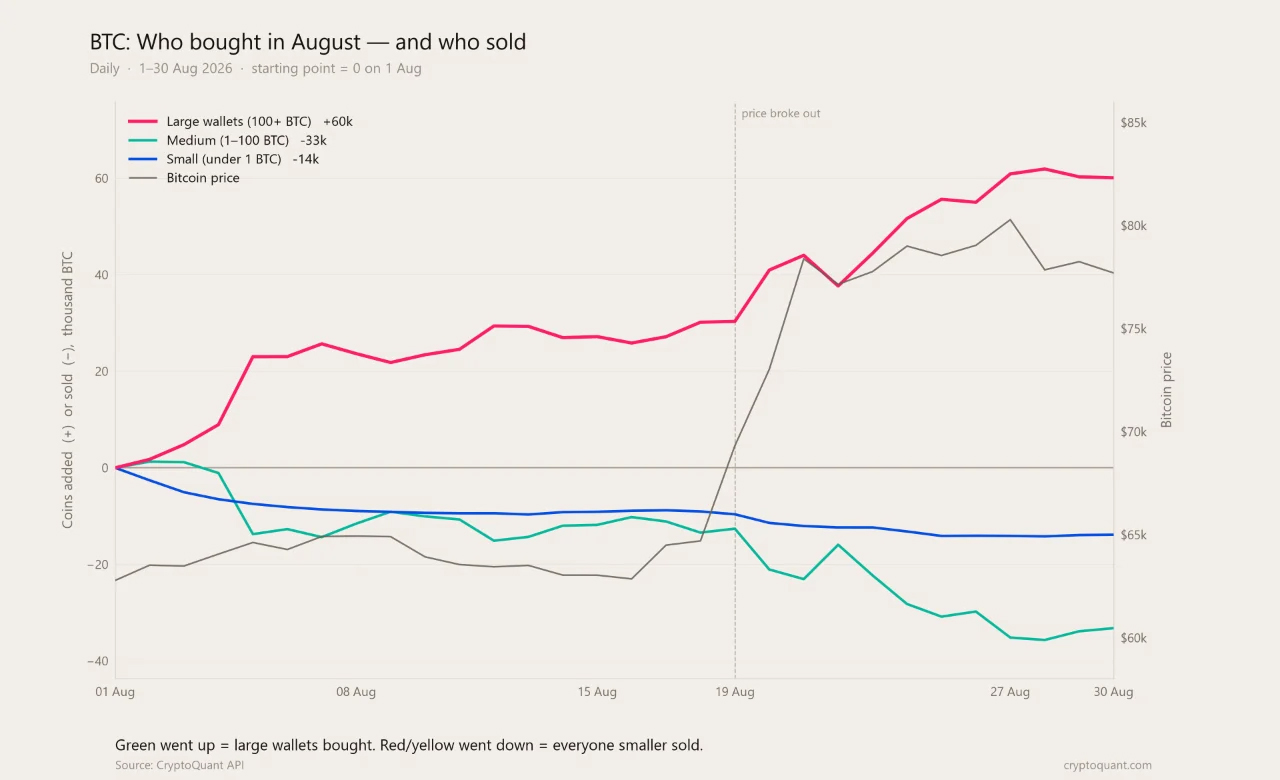Select the Medium (1–100 BTC) legend label
The image size is (1280, 780).
pyautogui.click(x=228, y=140)
